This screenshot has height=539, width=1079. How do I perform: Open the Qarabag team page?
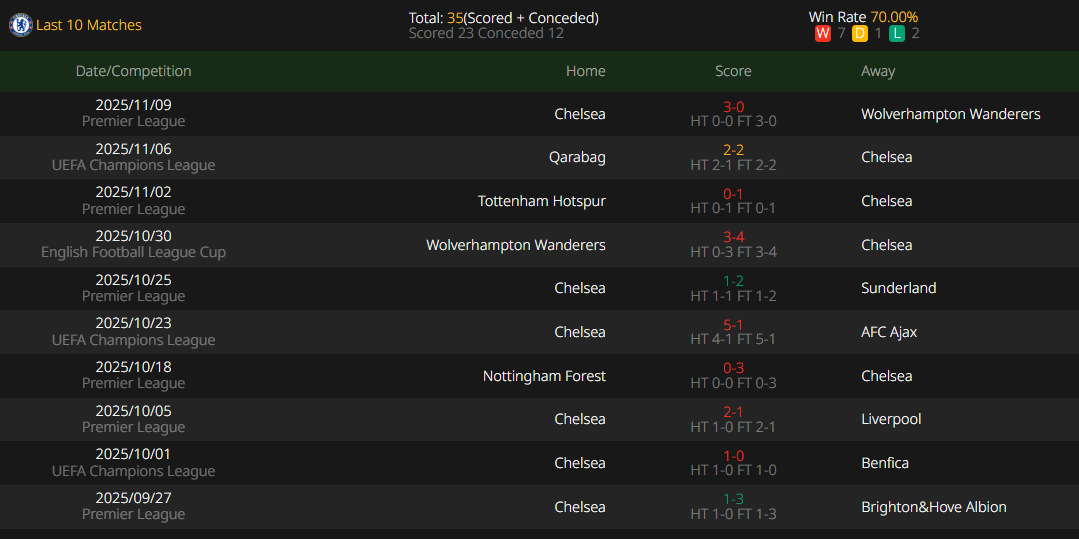(x=577, y=157)
